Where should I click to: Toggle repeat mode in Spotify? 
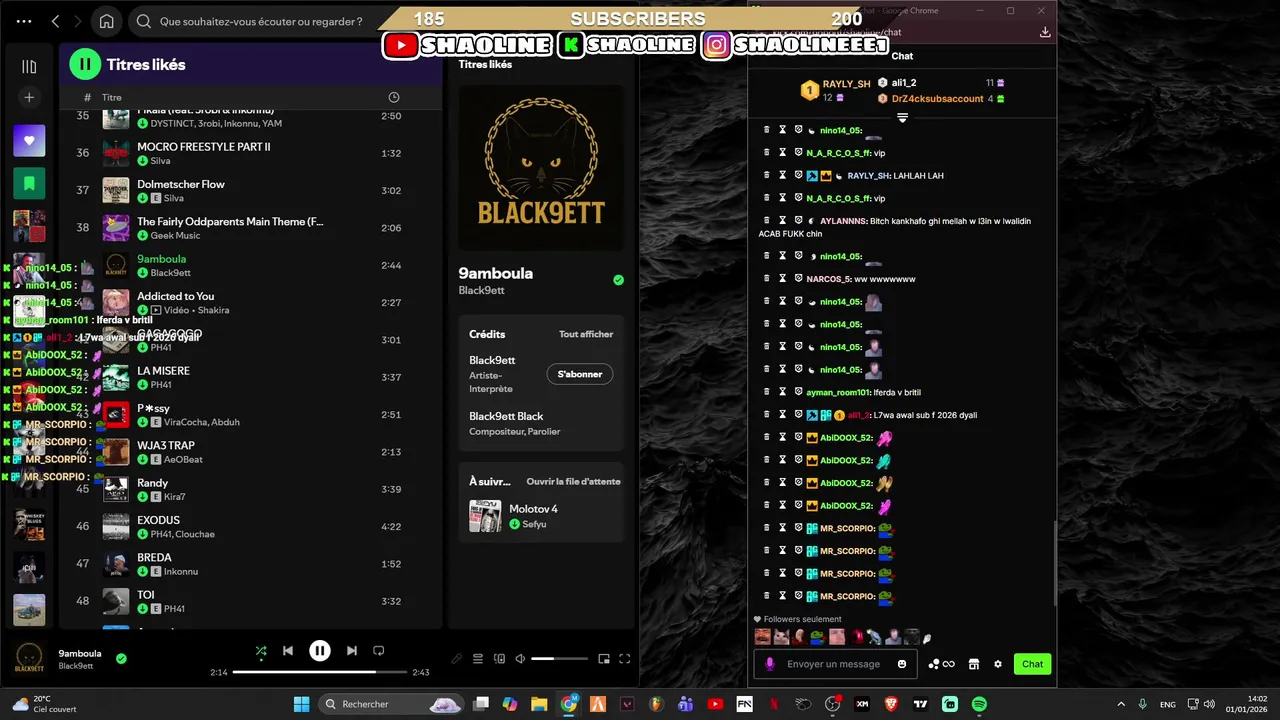click(379, 651)
